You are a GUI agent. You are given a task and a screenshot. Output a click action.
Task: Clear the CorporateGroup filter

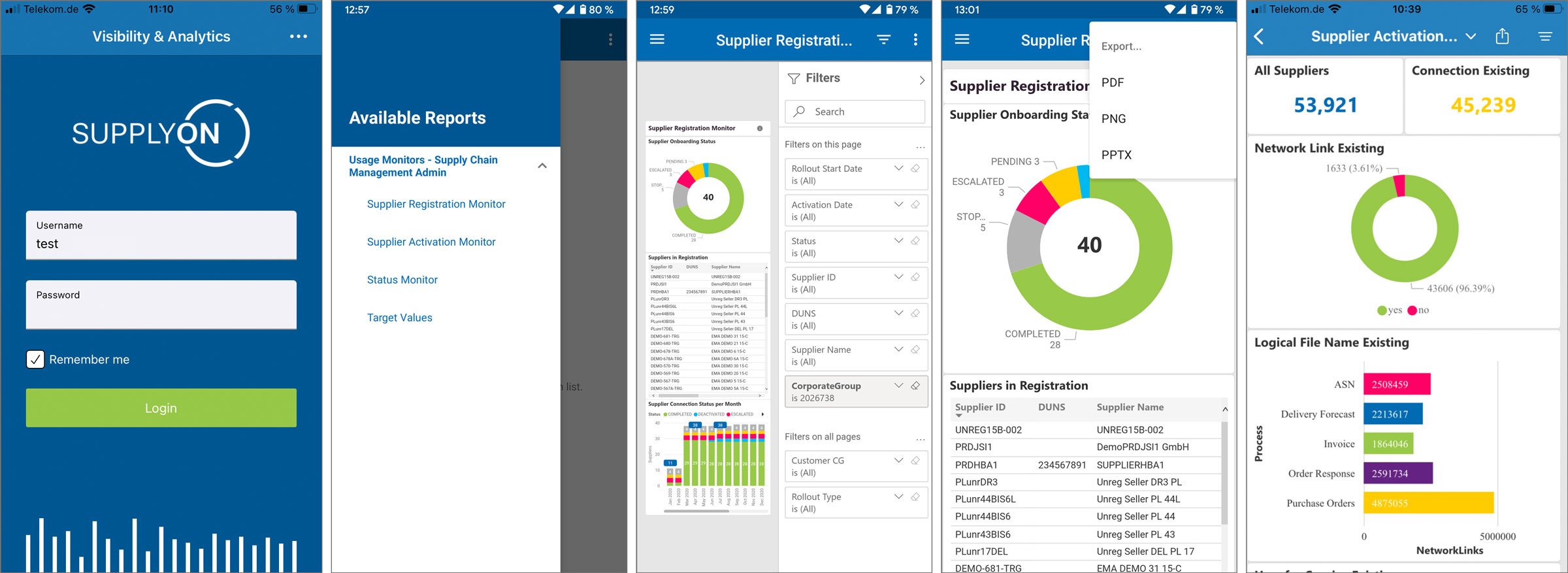pos(915,385)
